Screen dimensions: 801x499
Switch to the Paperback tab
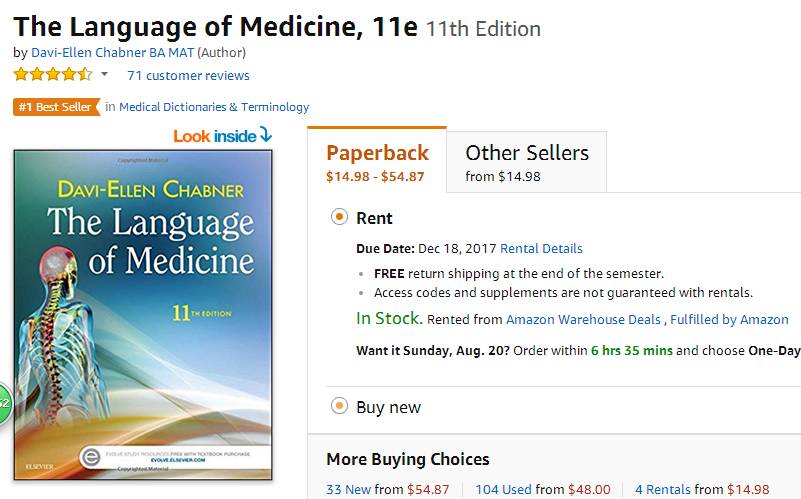click(376, 163)
